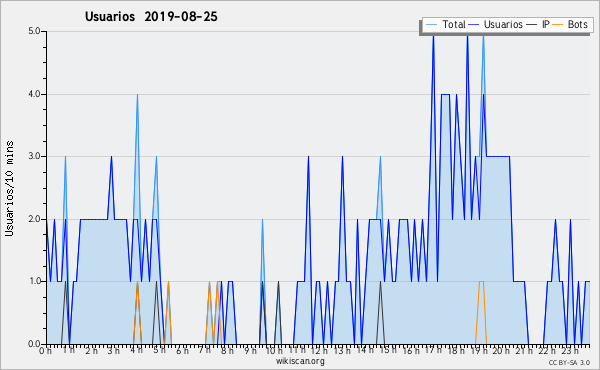The width and height of the screenshot is (600, 370).
Task: Click the '8 h' x-axis label
Action: [x=227, y=351]
